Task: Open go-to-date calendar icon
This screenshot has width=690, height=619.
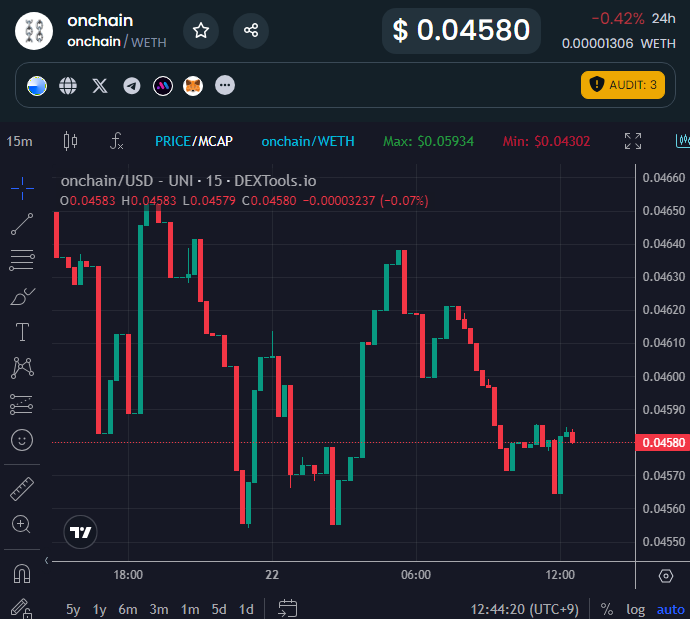Action: [x=288, y=609]
